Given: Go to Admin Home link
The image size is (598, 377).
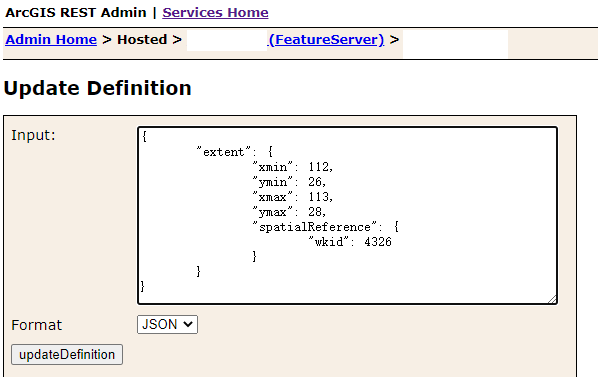Looking at the screenshot, I should point(51,40).
